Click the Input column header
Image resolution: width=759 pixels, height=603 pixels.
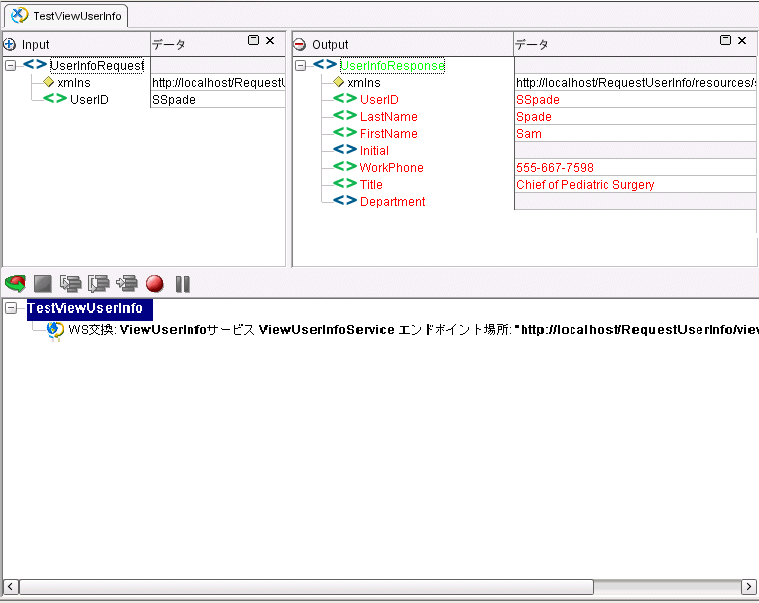(x=77, y=45)
